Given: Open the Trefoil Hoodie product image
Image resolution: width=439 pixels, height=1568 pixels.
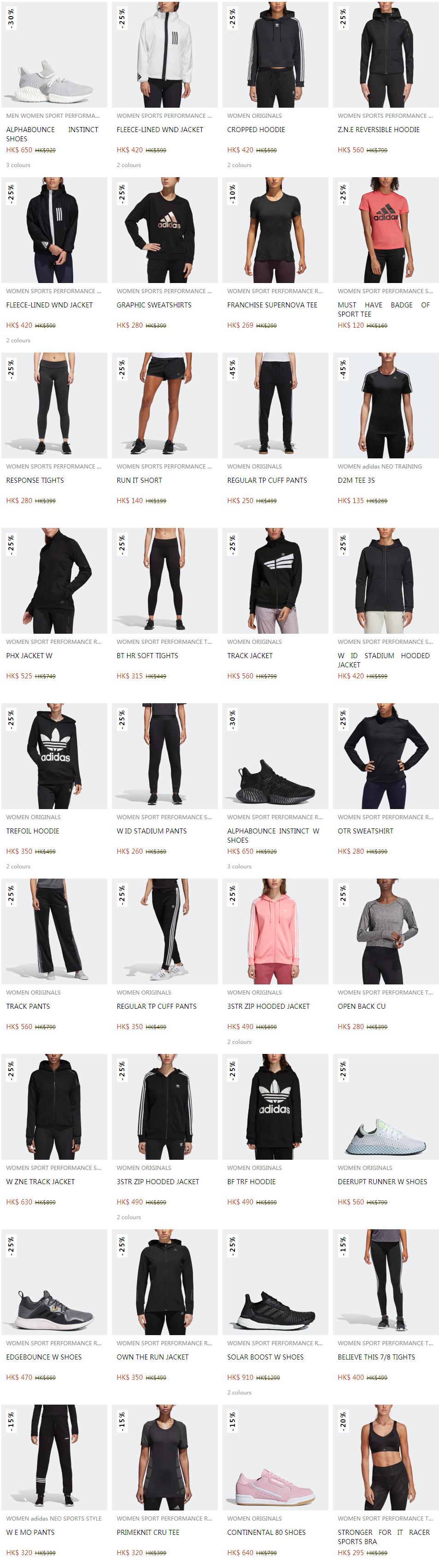Looking at the screenshot, I should tap(54, 756).
